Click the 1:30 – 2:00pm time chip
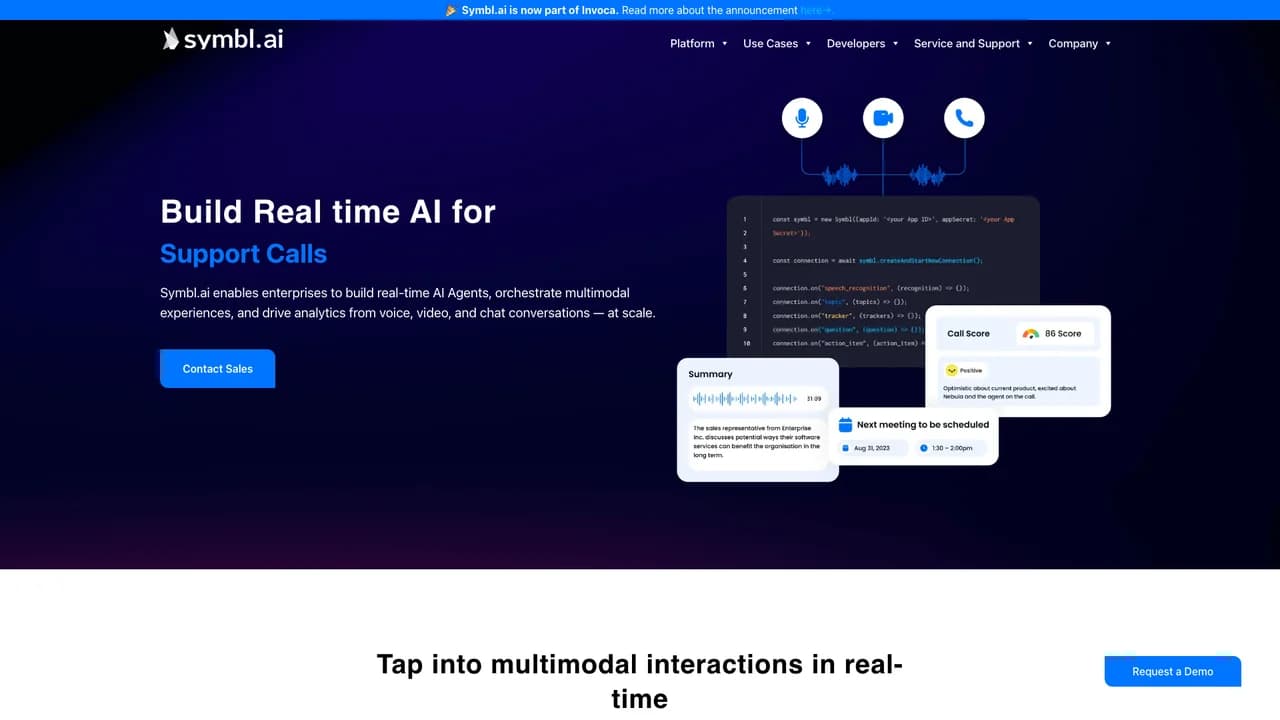The image size is (1280, 720). coord(952,448)
